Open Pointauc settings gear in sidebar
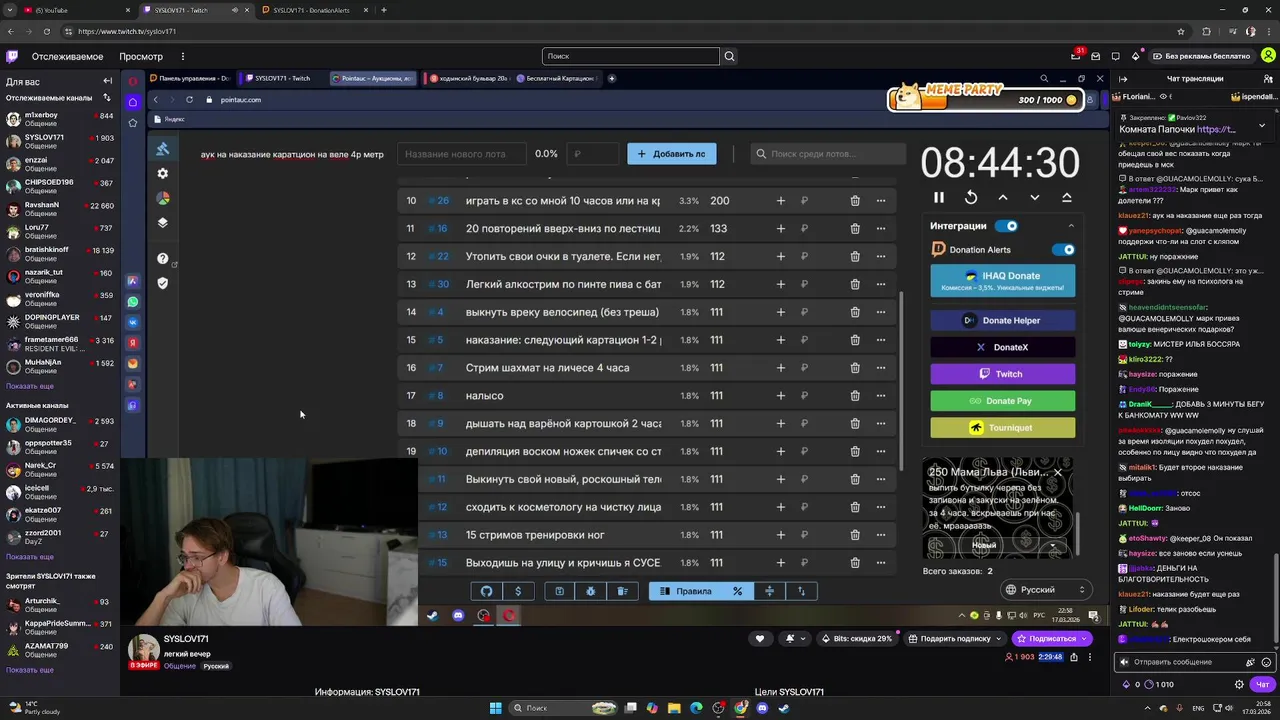The height and width of the screenshot is (720, 1280). click(163, 174)
